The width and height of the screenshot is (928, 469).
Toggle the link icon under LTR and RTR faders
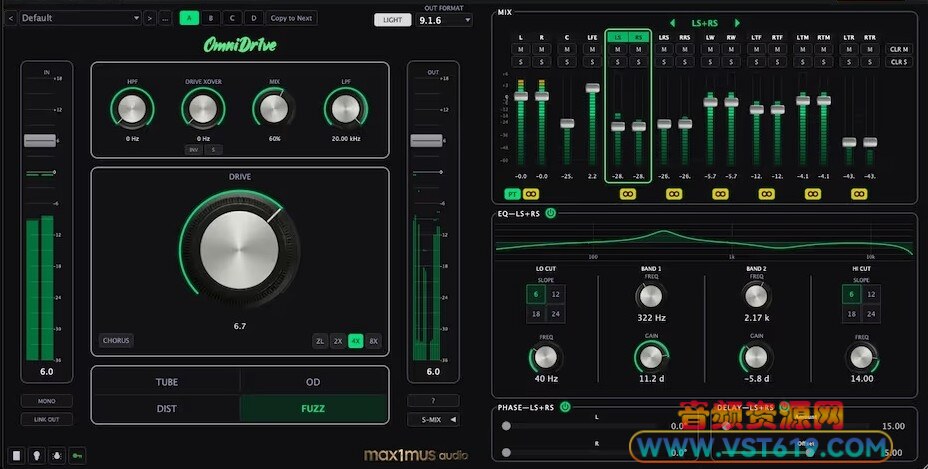pos(859,194)
